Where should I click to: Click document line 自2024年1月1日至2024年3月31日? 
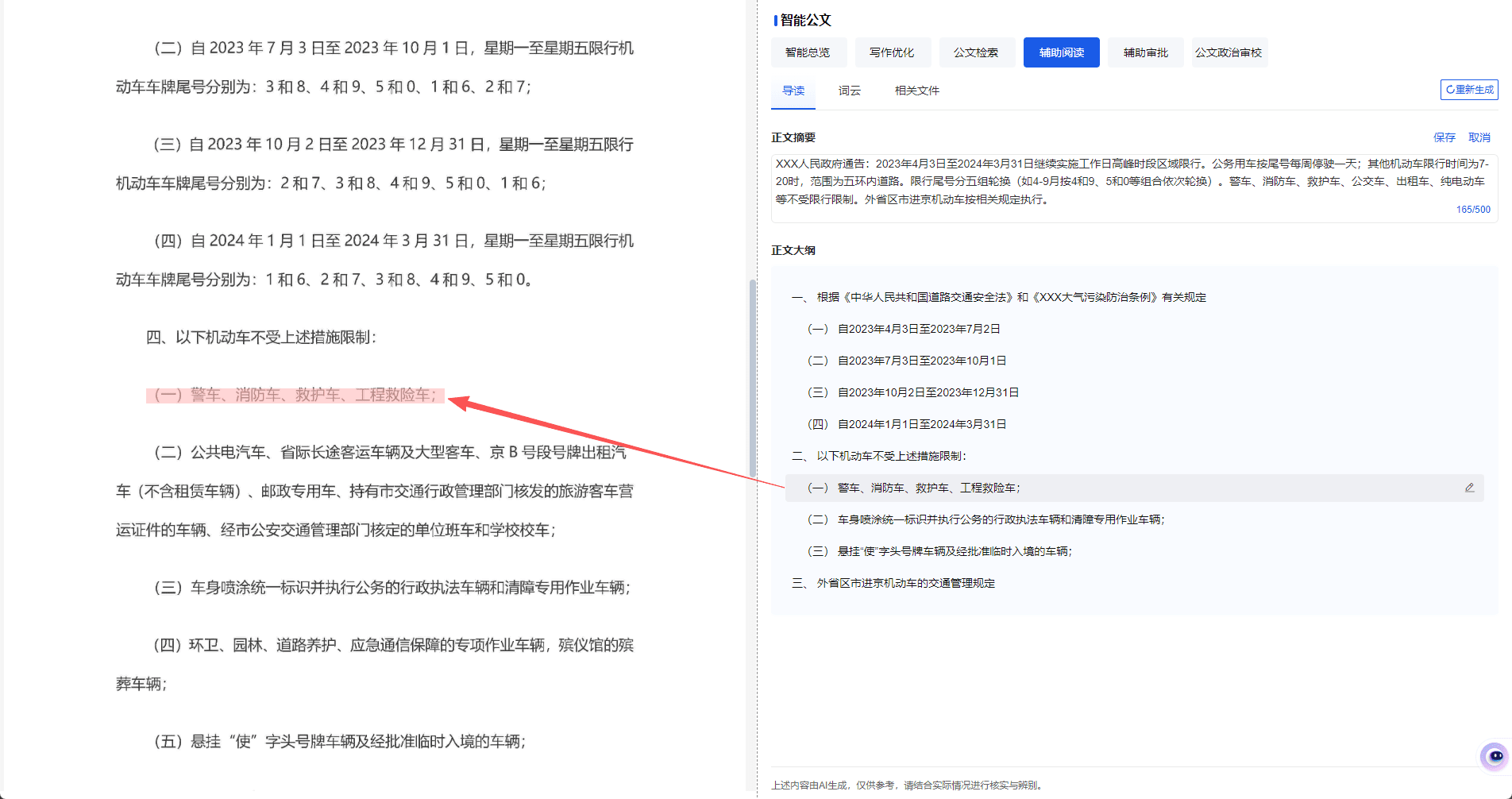point(375,260)
